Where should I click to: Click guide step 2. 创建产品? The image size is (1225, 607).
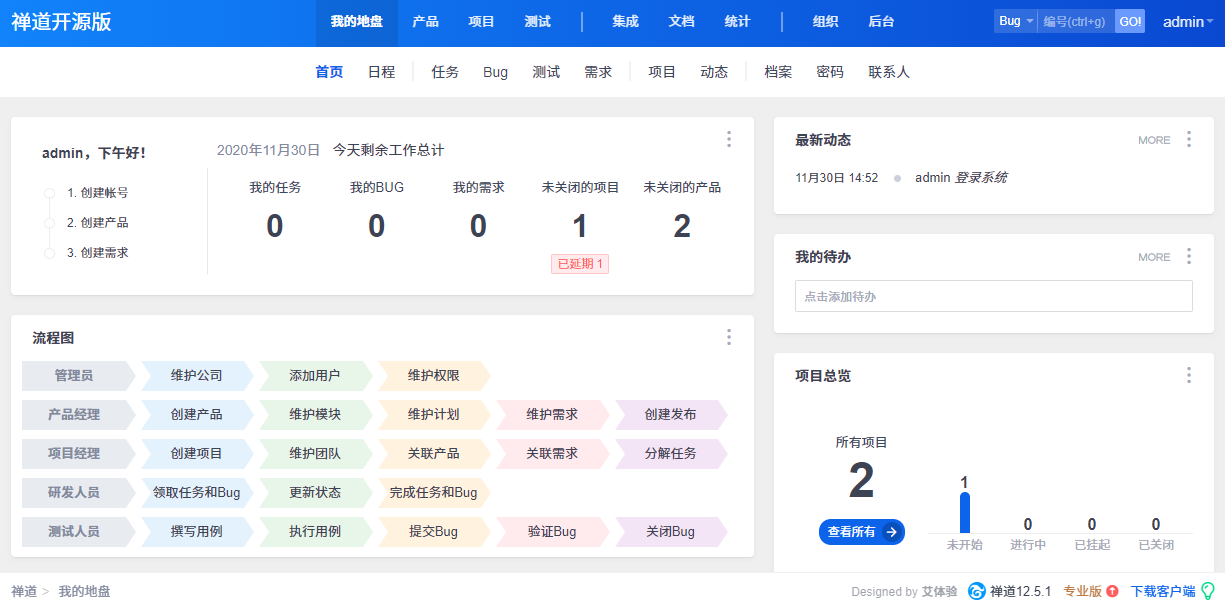(x=98, y=223)
